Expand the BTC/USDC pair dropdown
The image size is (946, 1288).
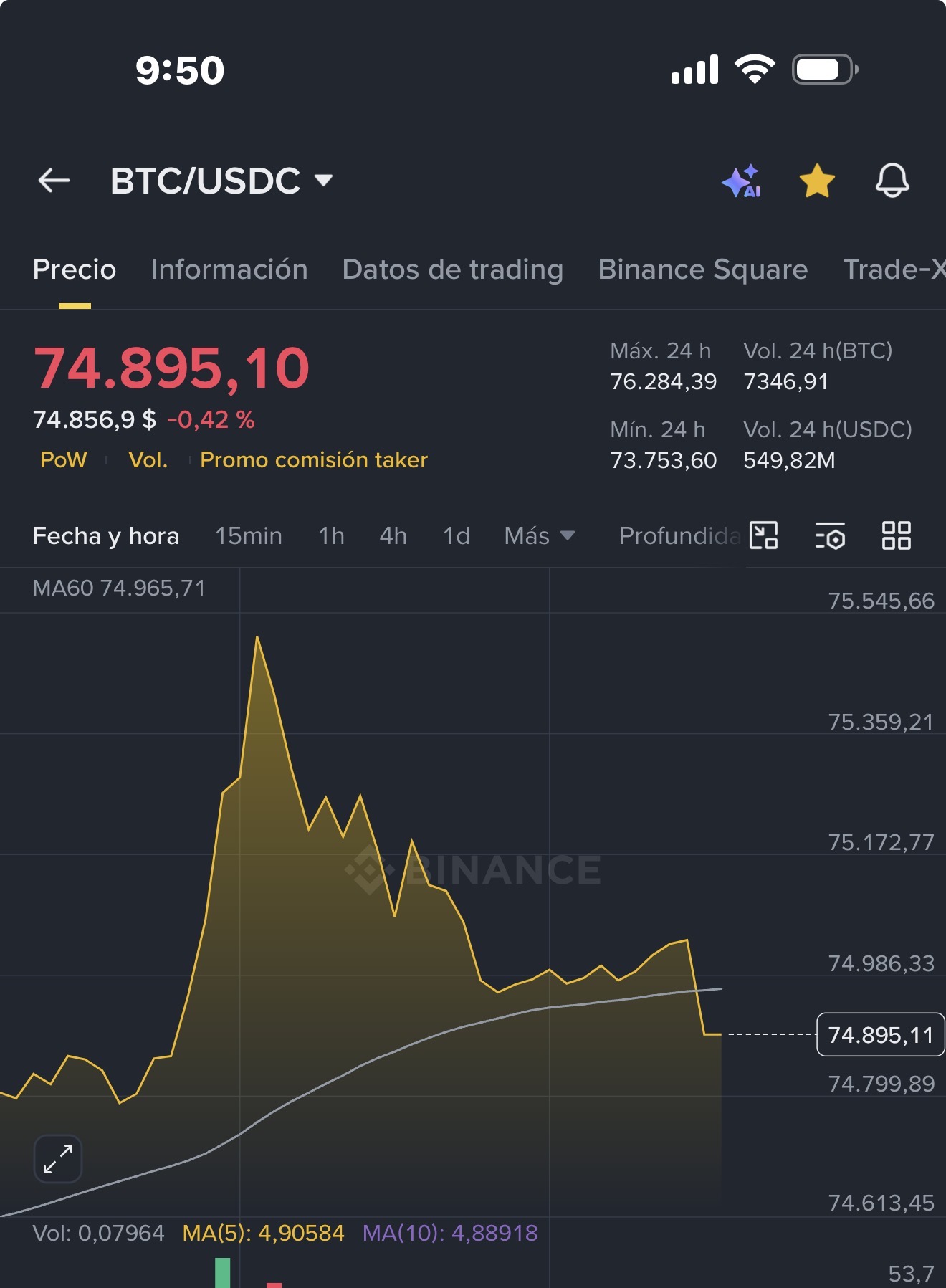(x=324, y=180)
